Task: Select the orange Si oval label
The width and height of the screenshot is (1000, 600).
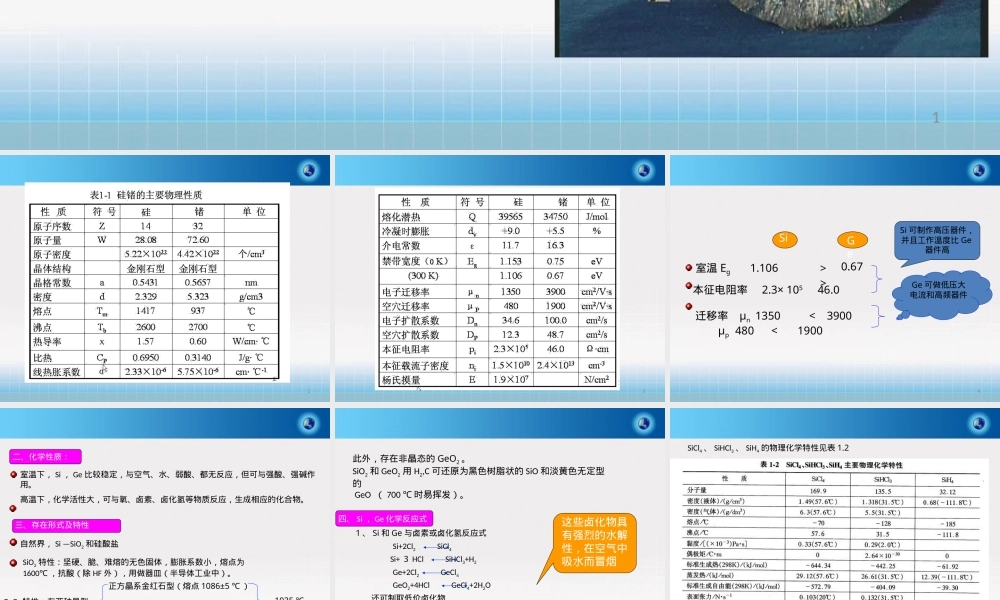Action: coord(784,238)
